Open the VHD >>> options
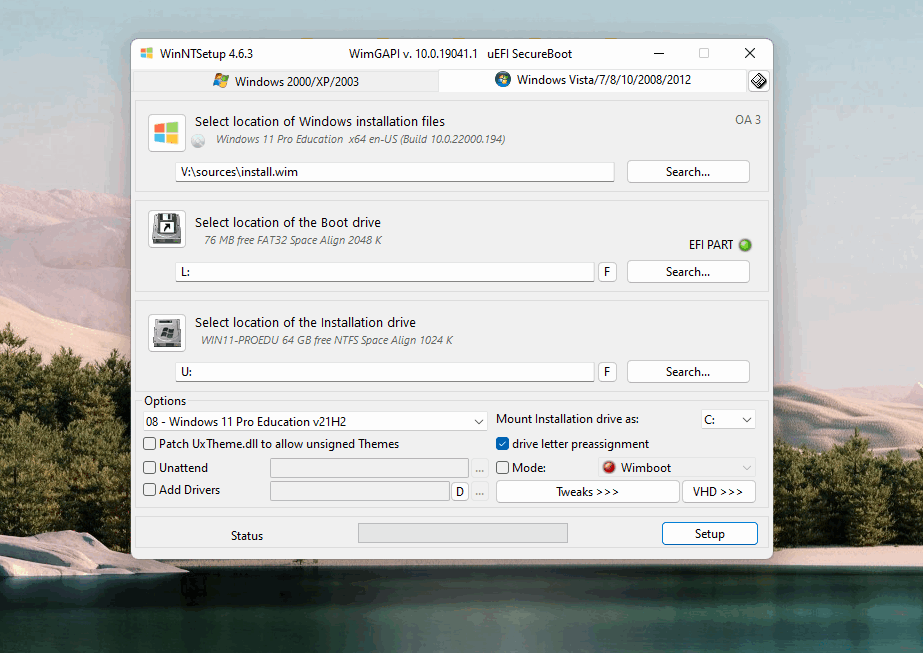The height and width of the screenshot is (653, 923). [x=718, y=492]
